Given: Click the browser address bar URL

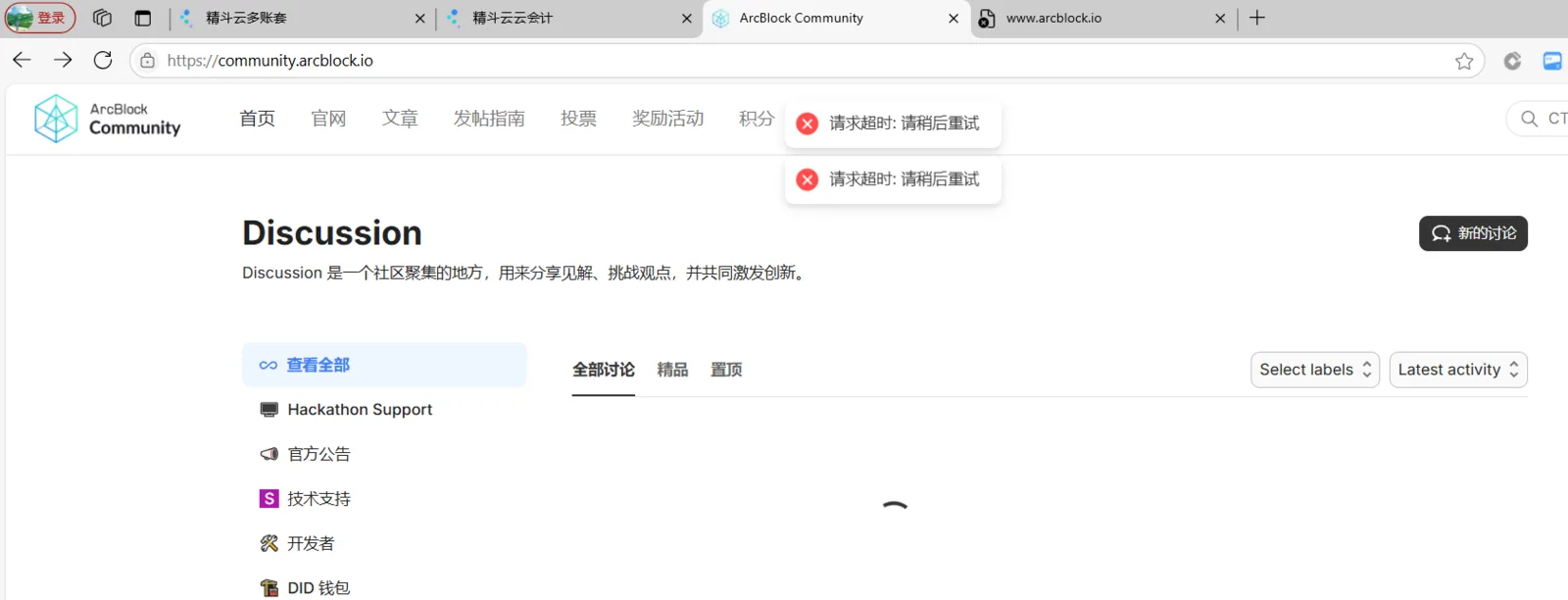Looking at the screenshot, I should click(269, 61).
